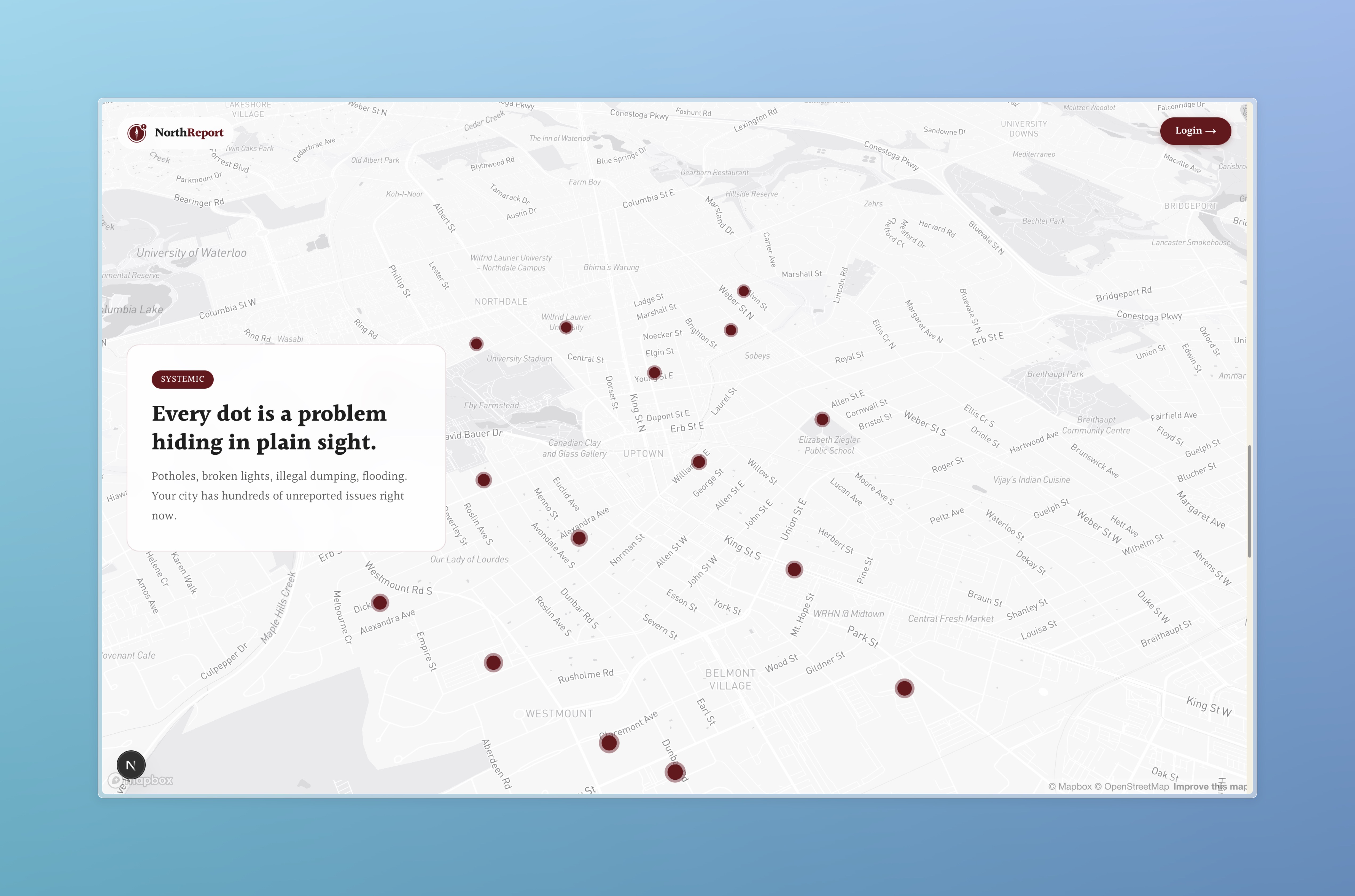Click map dot near Elizabeth Ziegler School

point(822,420)
